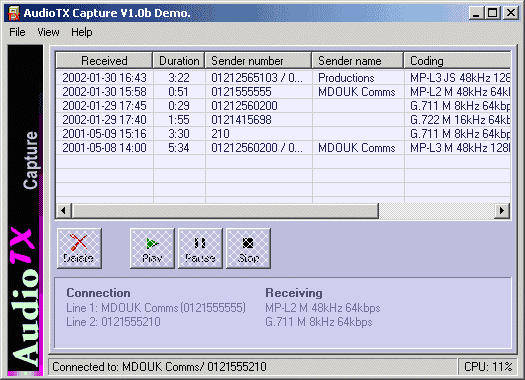Screen dimensions: 525x380
Task: Minimize the AudioTX Capture window
Action: click(476, 13)
